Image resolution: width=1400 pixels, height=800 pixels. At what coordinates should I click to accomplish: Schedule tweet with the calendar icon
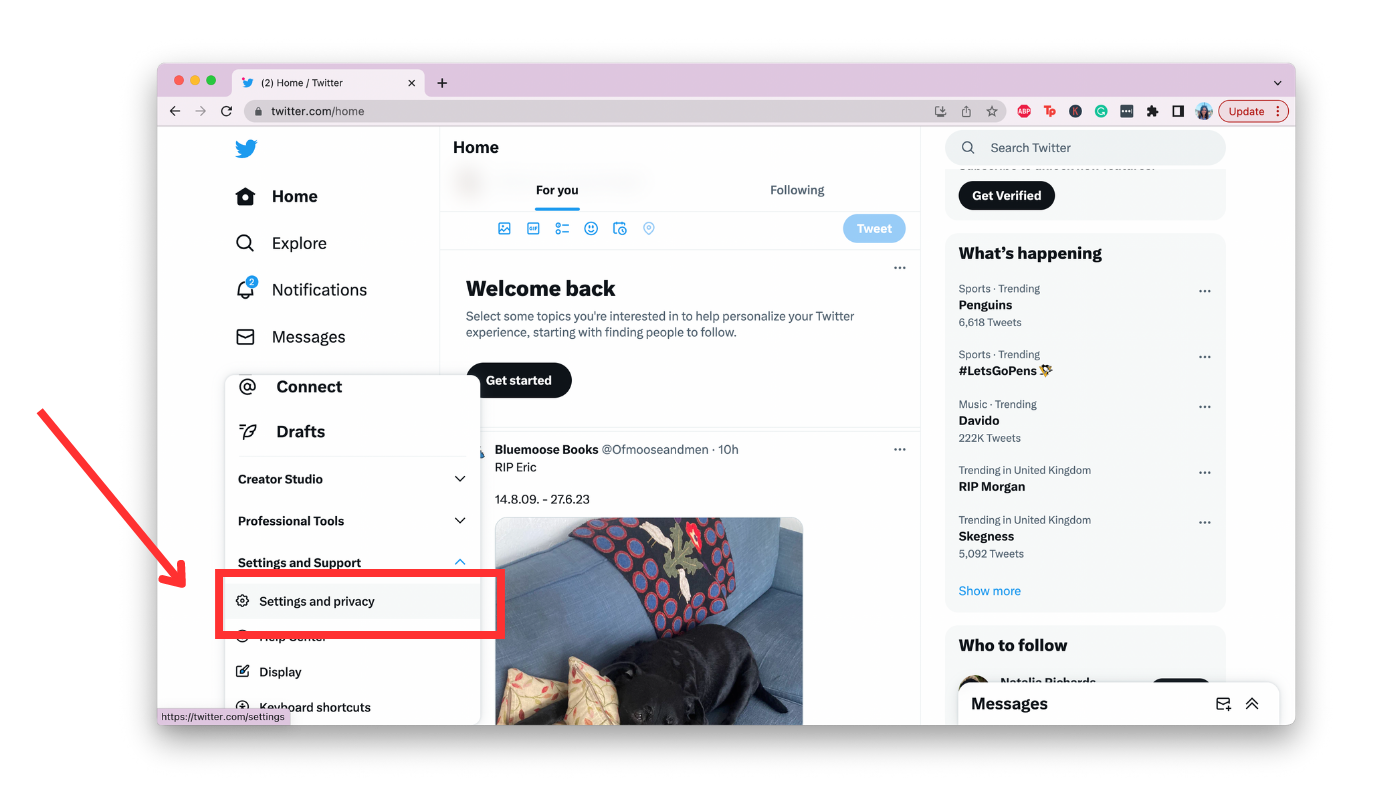620,228
